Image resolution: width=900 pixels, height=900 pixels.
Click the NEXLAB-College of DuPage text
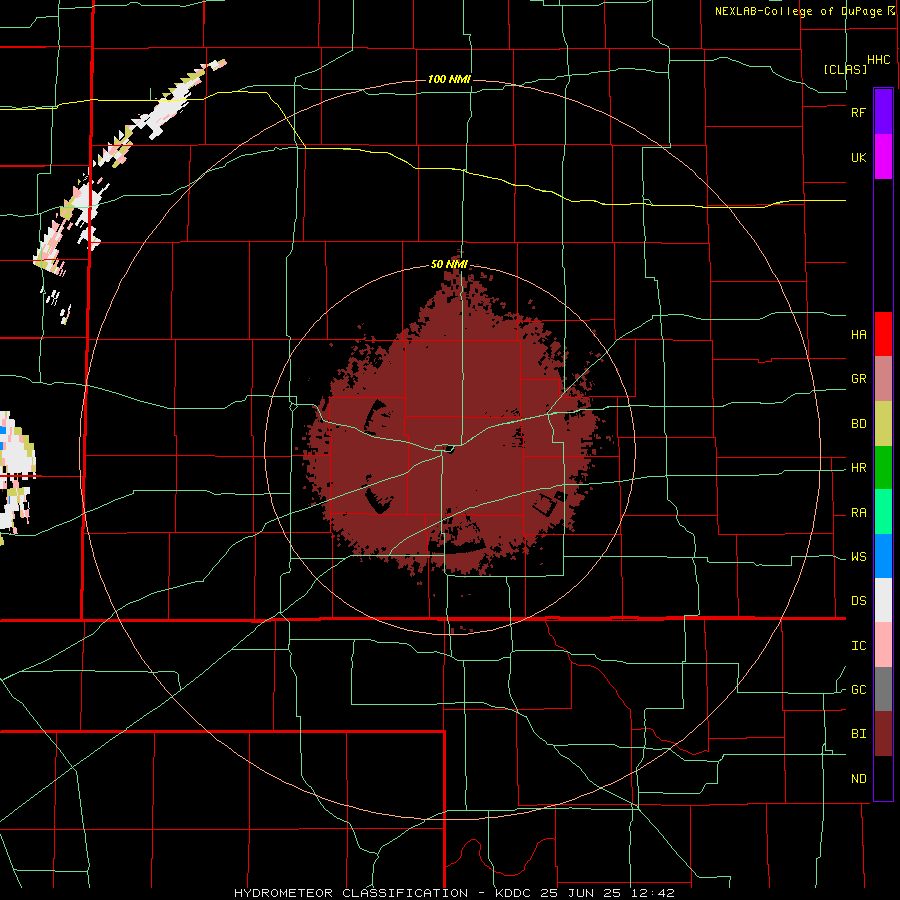coord(798,11)
